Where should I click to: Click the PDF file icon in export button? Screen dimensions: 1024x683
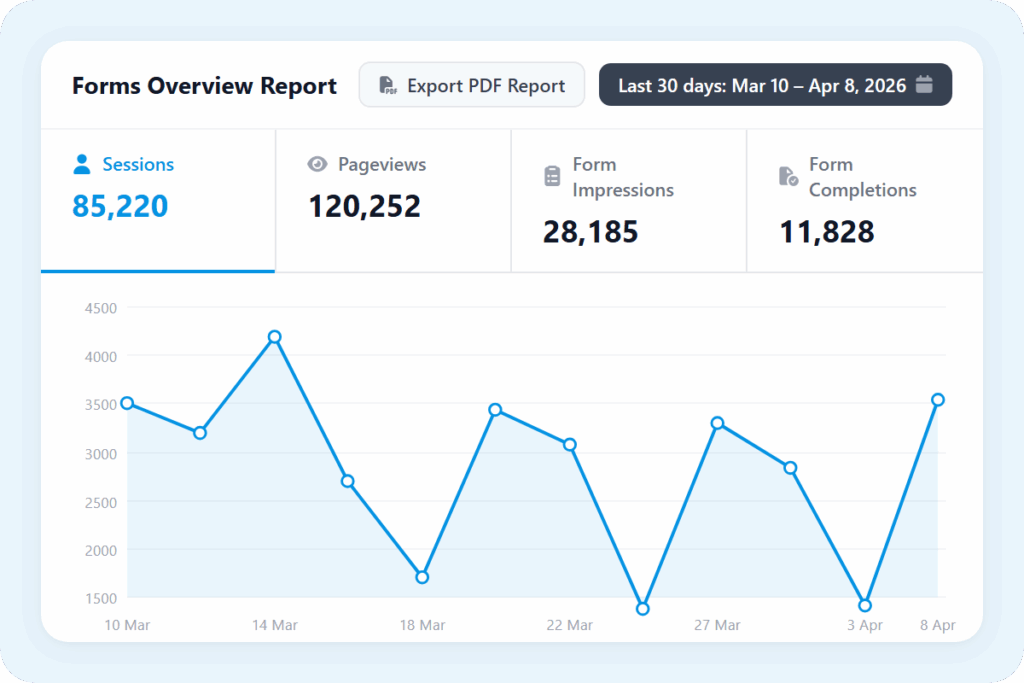pyautogui.click(x=387, y=86)
